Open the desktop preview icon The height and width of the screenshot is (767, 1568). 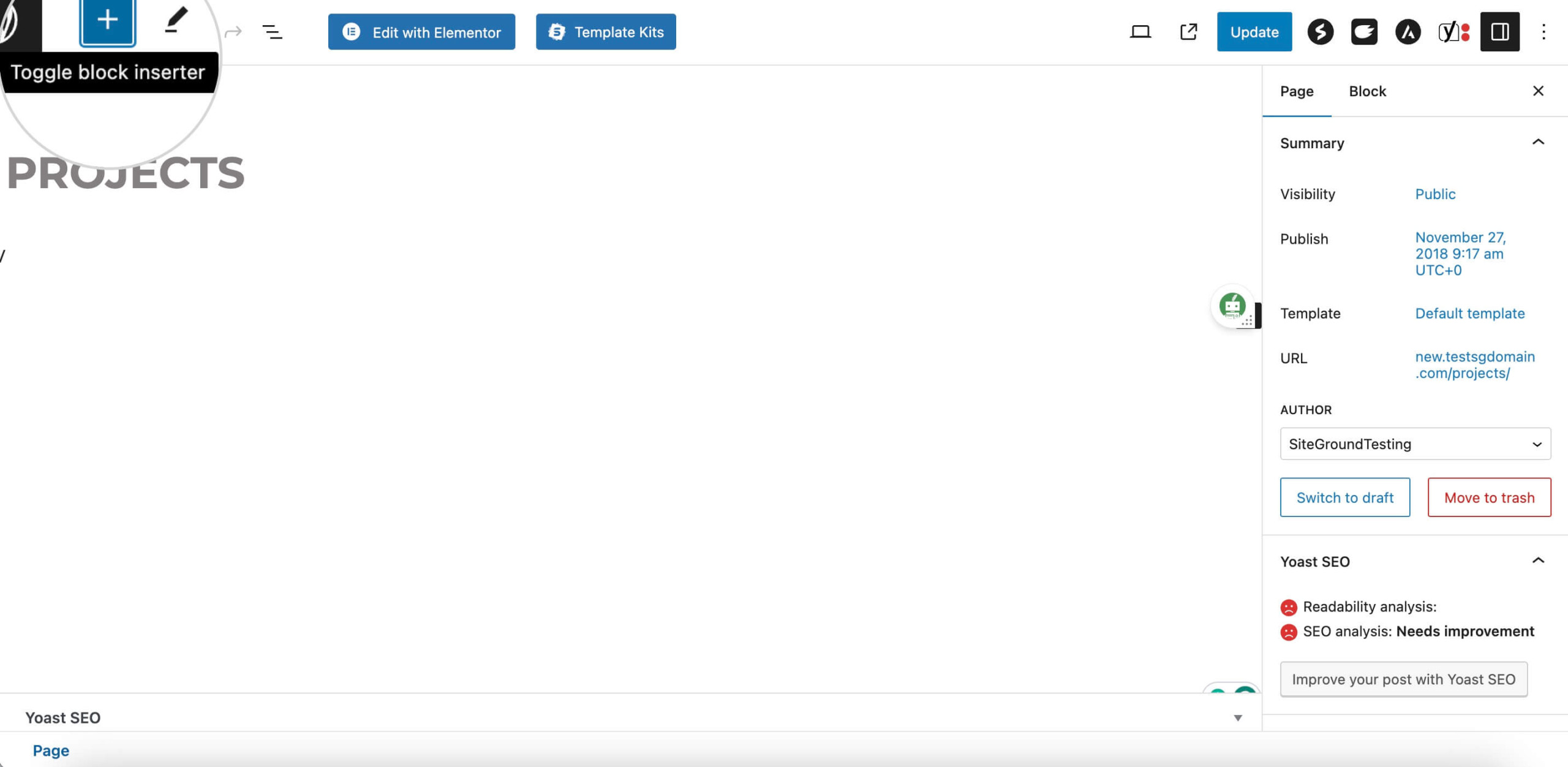(x=1140, y=32)
